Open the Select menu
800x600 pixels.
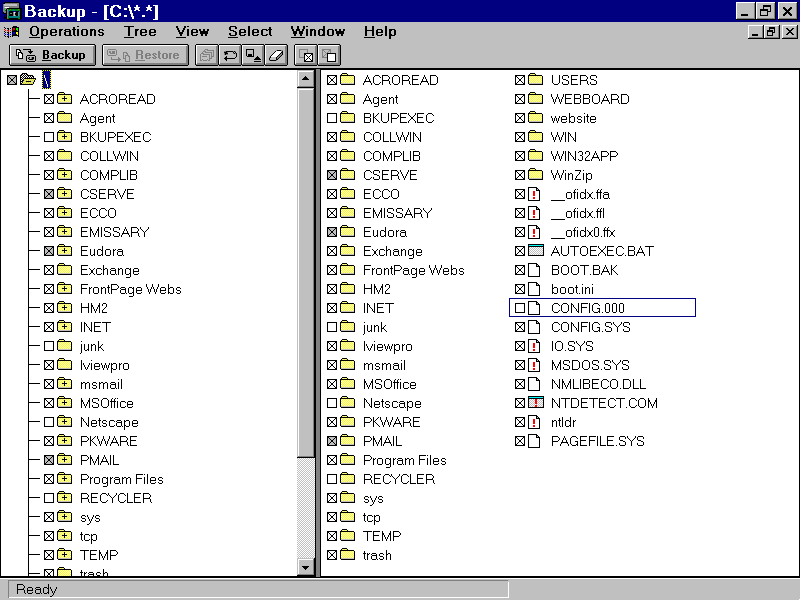point(249,31)
